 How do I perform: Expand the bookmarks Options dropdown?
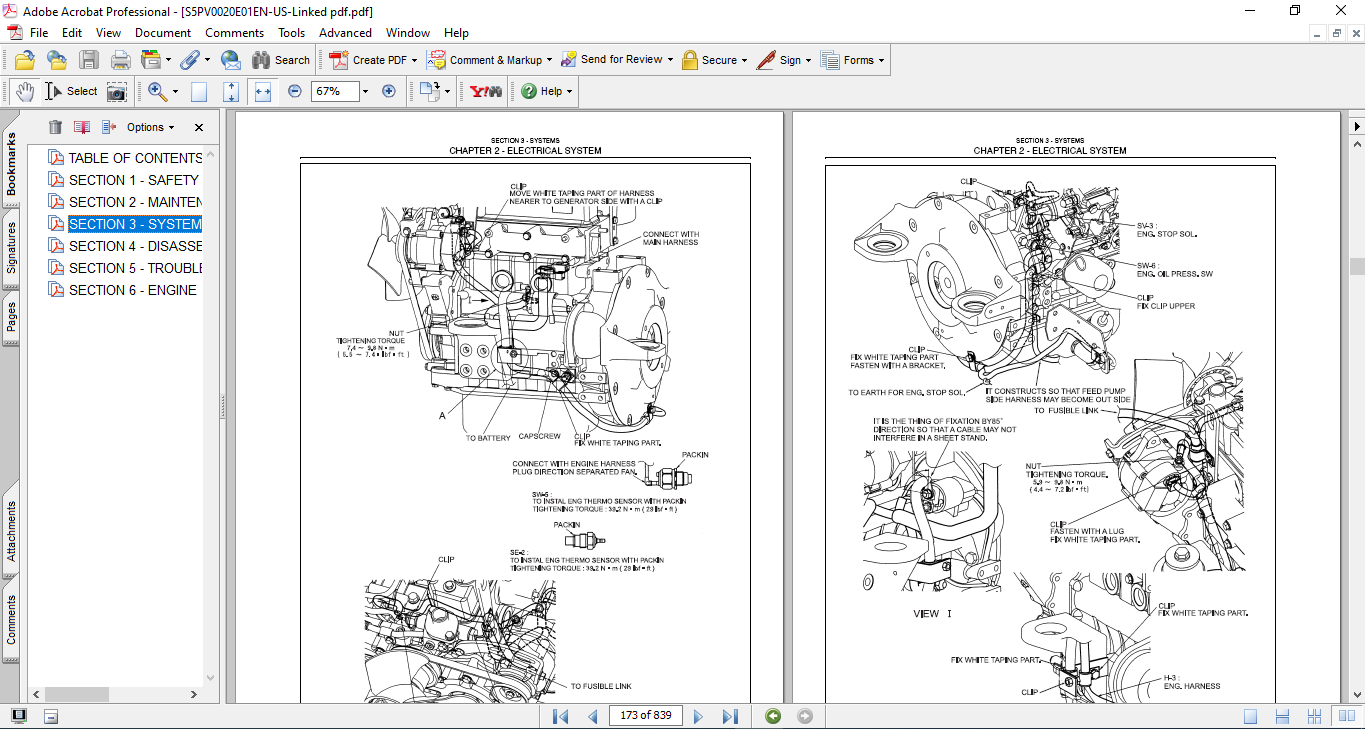(150, 127)
